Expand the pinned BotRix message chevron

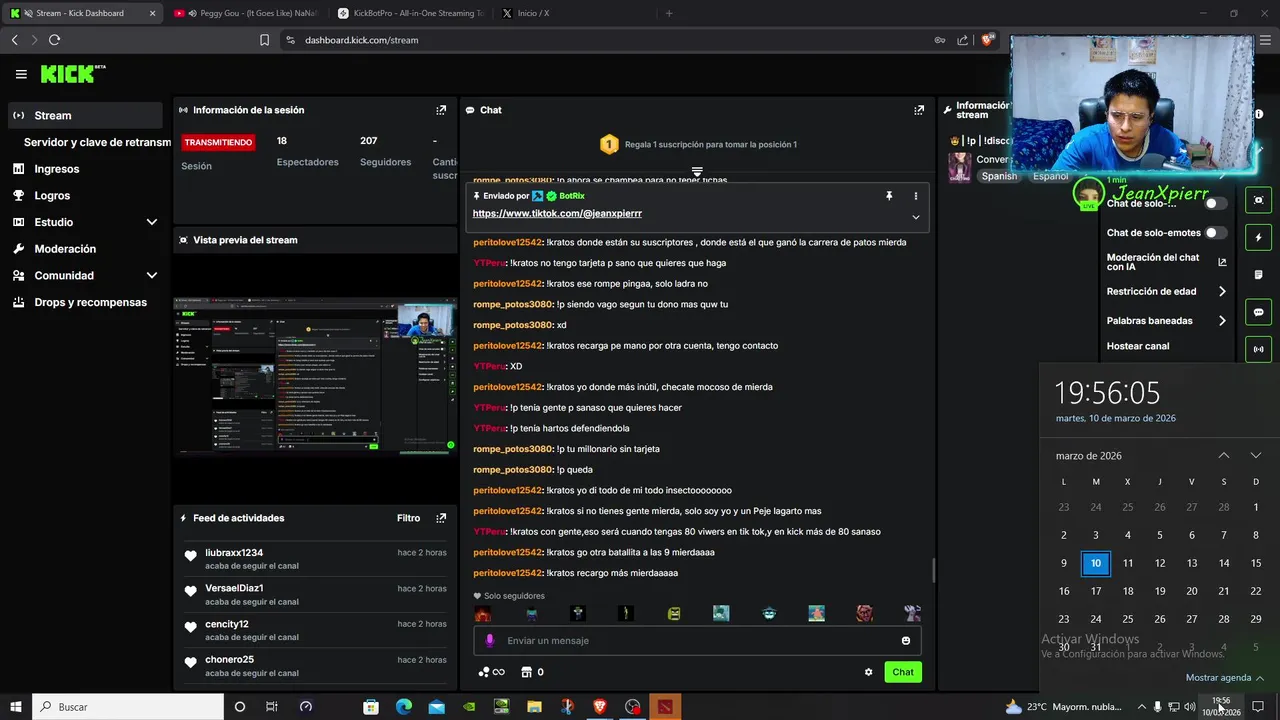pos(915,217)
